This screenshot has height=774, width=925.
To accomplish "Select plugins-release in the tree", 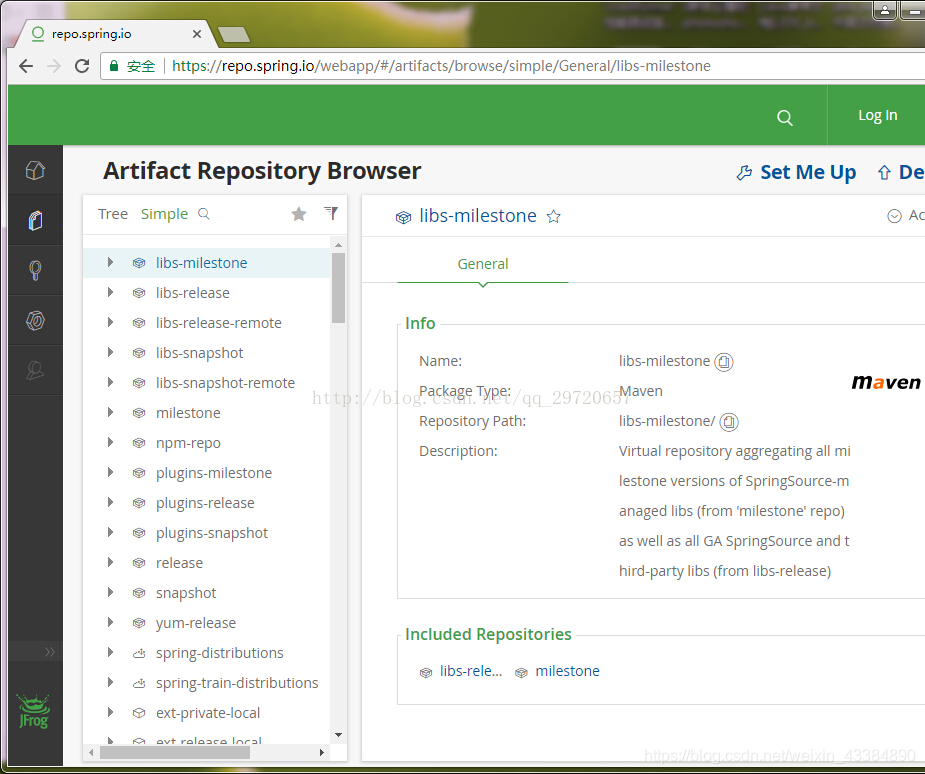I will coord(205,503).
